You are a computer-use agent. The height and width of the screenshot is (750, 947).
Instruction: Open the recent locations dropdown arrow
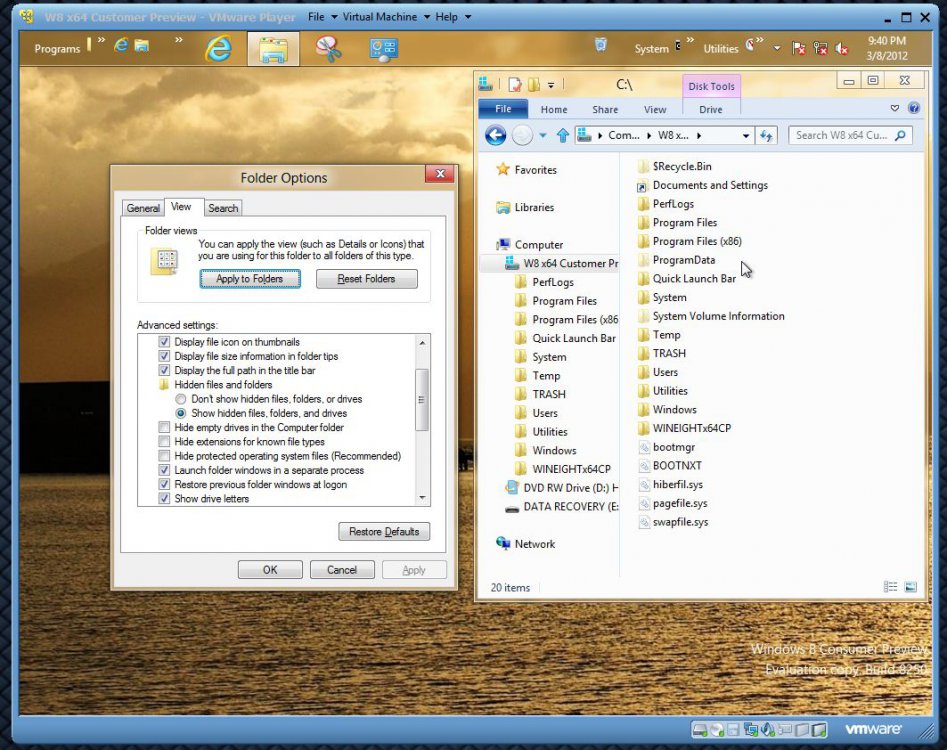542,136
